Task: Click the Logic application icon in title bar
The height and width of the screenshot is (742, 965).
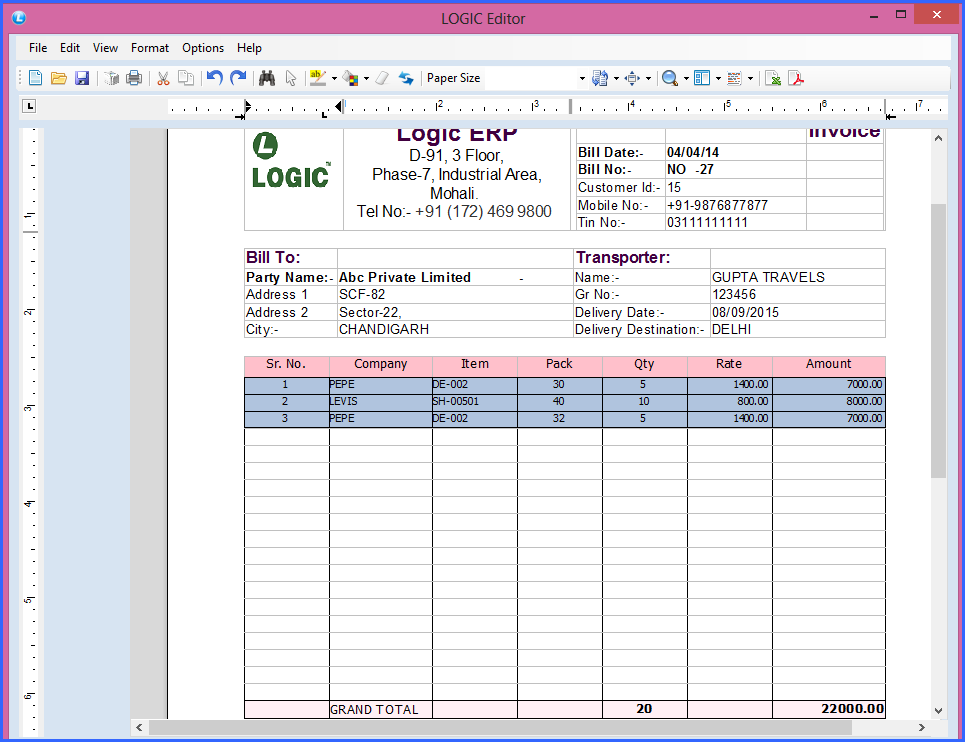Action: [x=19, y=18]
